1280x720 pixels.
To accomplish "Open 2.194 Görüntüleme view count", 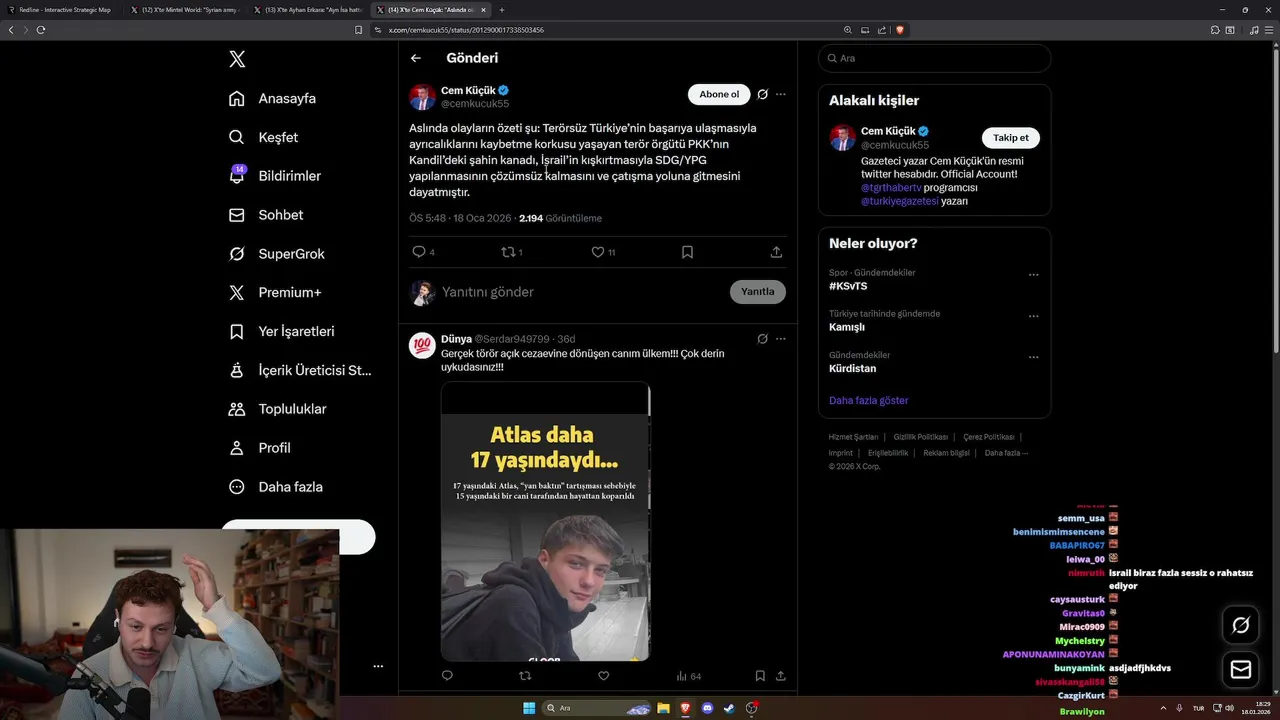I will click(x=560, y=218).
